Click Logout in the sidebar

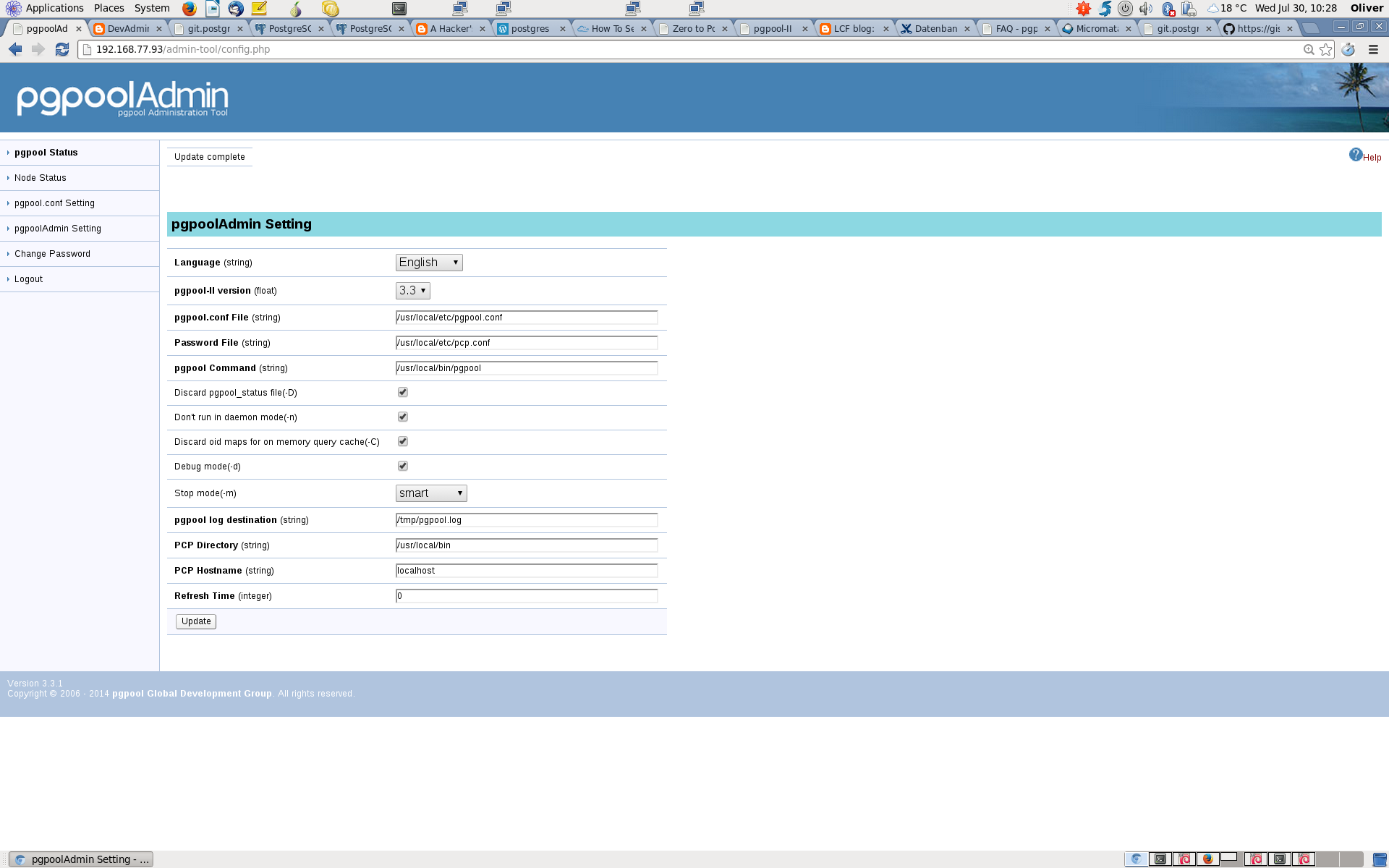tap(28, 279)
